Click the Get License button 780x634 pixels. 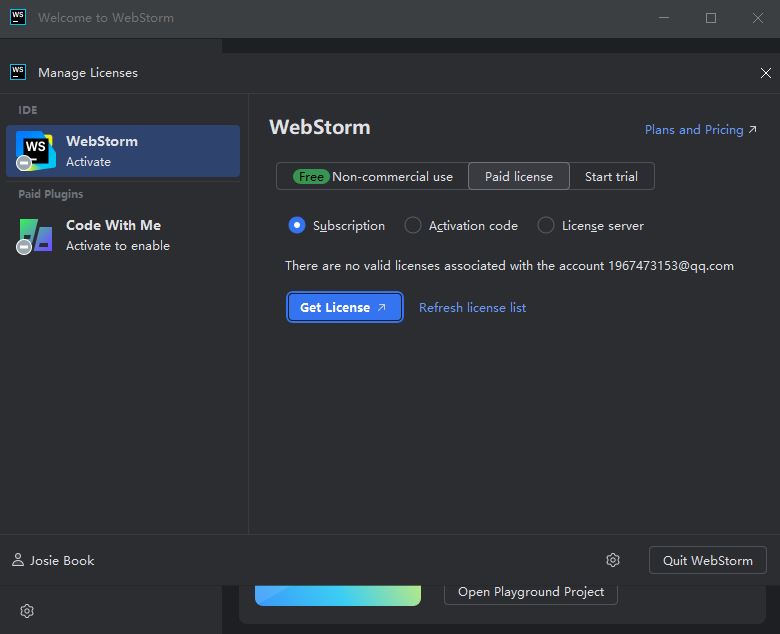click(x=344, y=307)
